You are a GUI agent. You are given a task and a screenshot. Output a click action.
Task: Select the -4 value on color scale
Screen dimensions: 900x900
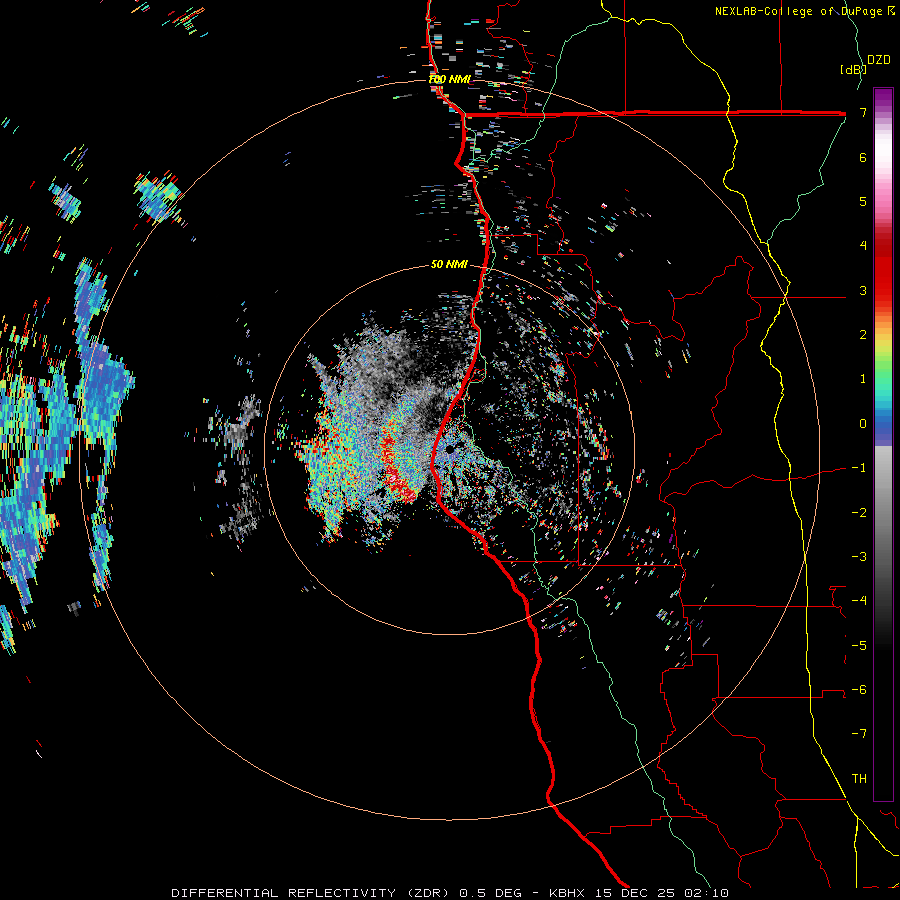(859, 601)
